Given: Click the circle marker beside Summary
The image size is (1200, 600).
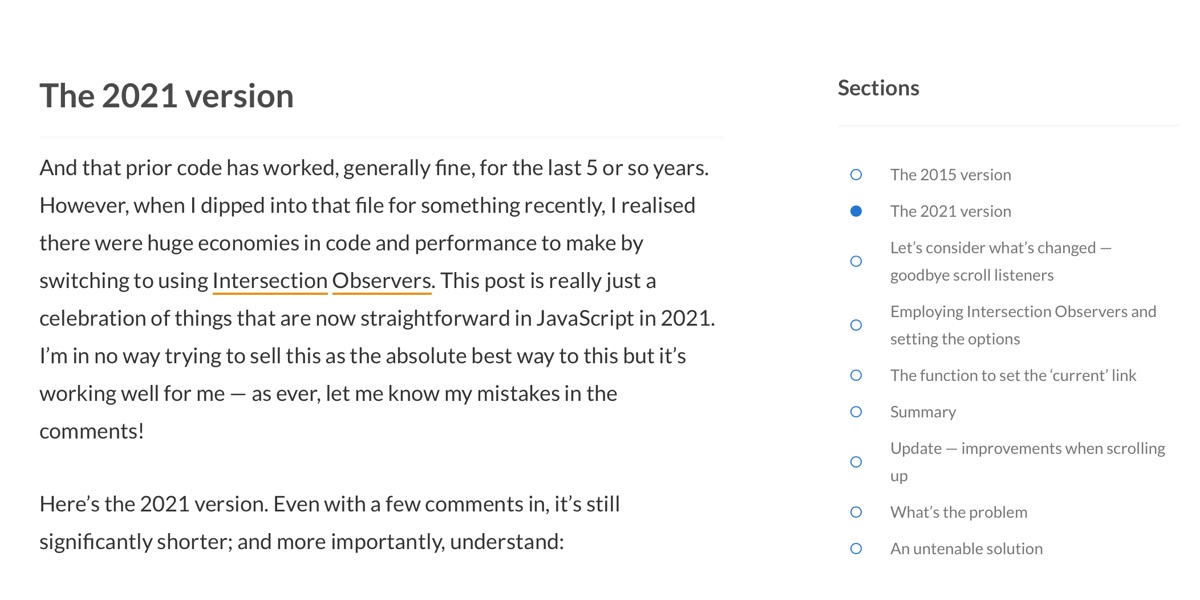Looking at the screenshot, I should click(x=856, y=412).
